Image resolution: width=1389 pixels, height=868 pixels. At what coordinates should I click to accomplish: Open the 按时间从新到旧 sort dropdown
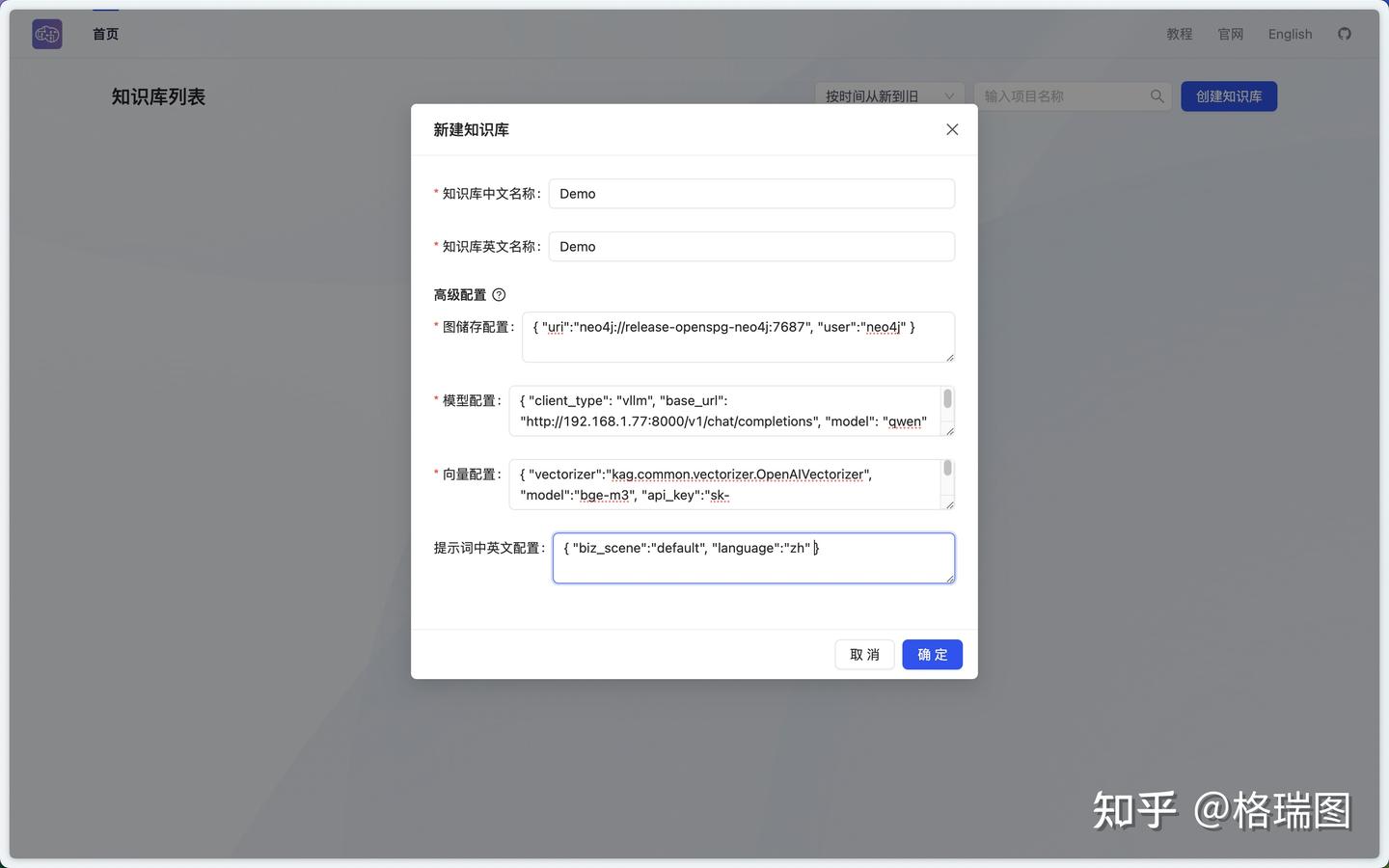pos(889,96)
